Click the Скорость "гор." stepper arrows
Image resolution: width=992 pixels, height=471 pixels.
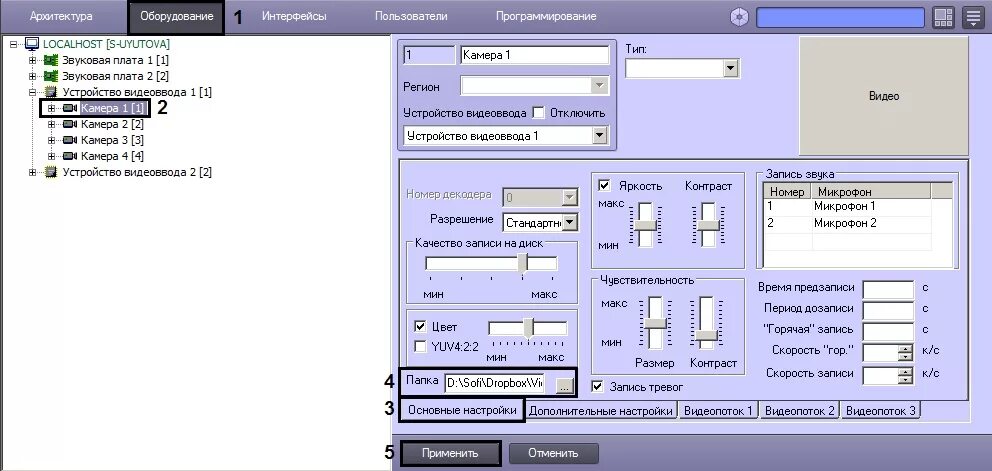click(x=906, y=352)
